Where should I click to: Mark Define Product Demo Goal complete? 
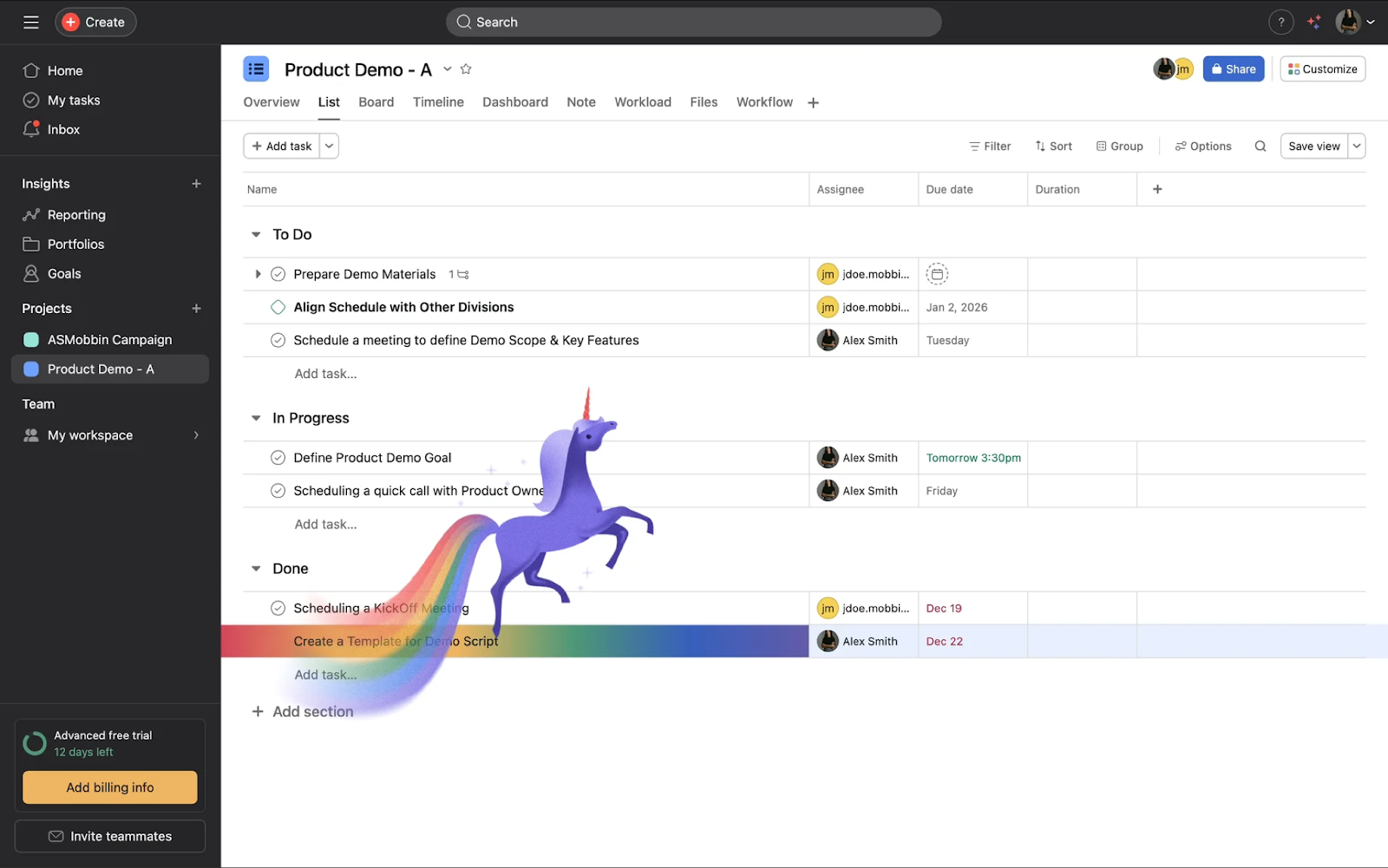coord(278,458)
